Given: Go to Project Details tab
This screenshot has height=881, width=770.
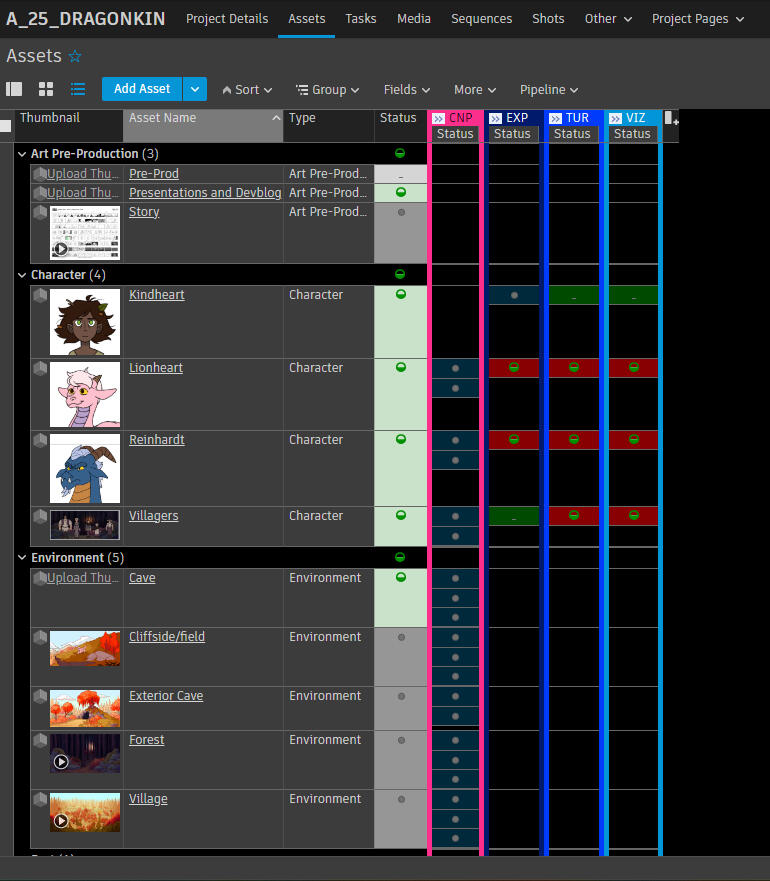Looking at the screenshot, I should coord(227,19).
